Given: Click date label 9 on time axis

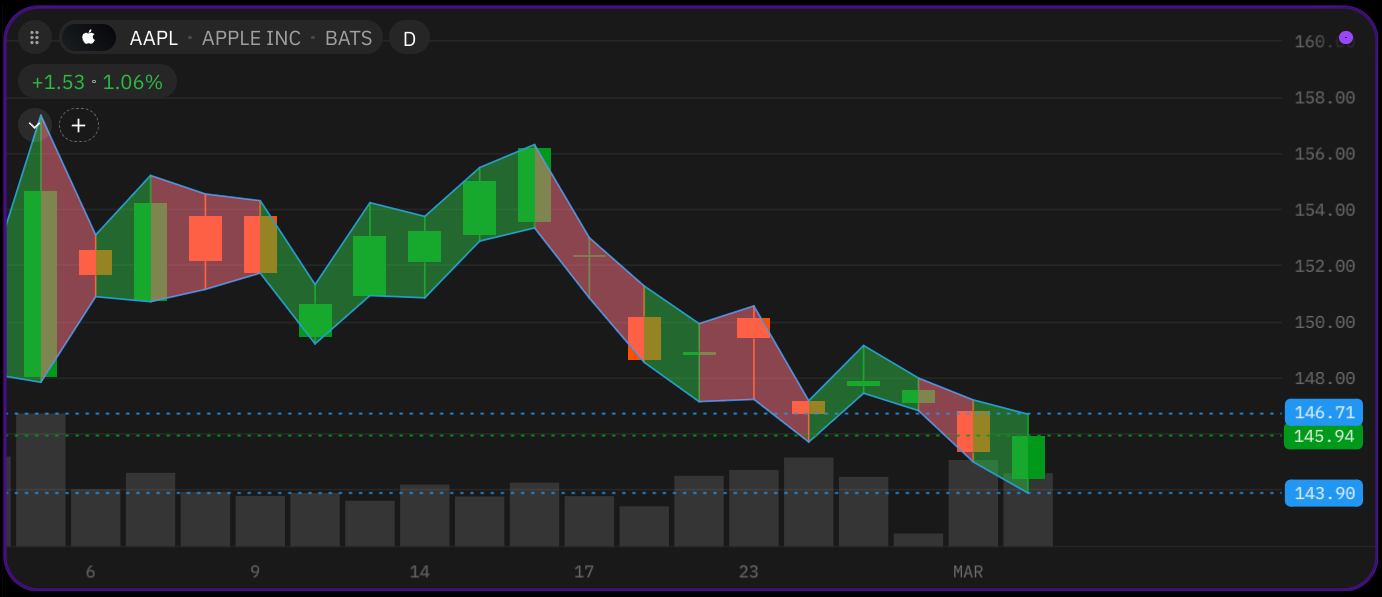Looking at the screenshot, I should [255, 572].
